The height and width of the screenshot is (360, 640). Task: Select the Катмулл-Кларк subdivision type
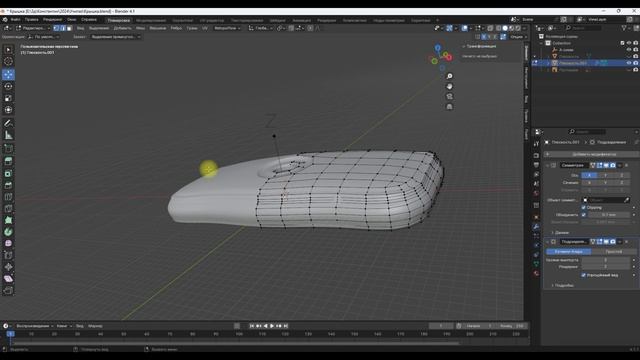pyautogui.click(x=568, y=252)
